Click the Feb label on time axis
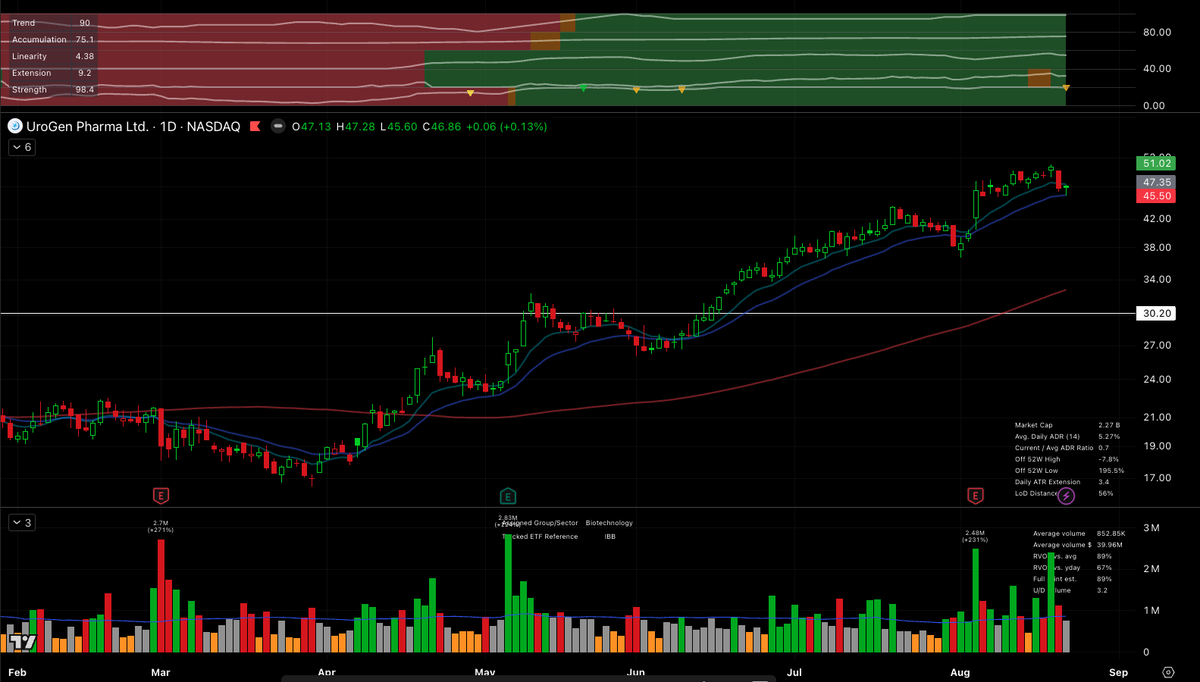Image resolution: width=1200 pixels, height=682 pixels. pyautogui.click(x=17, y=672)
